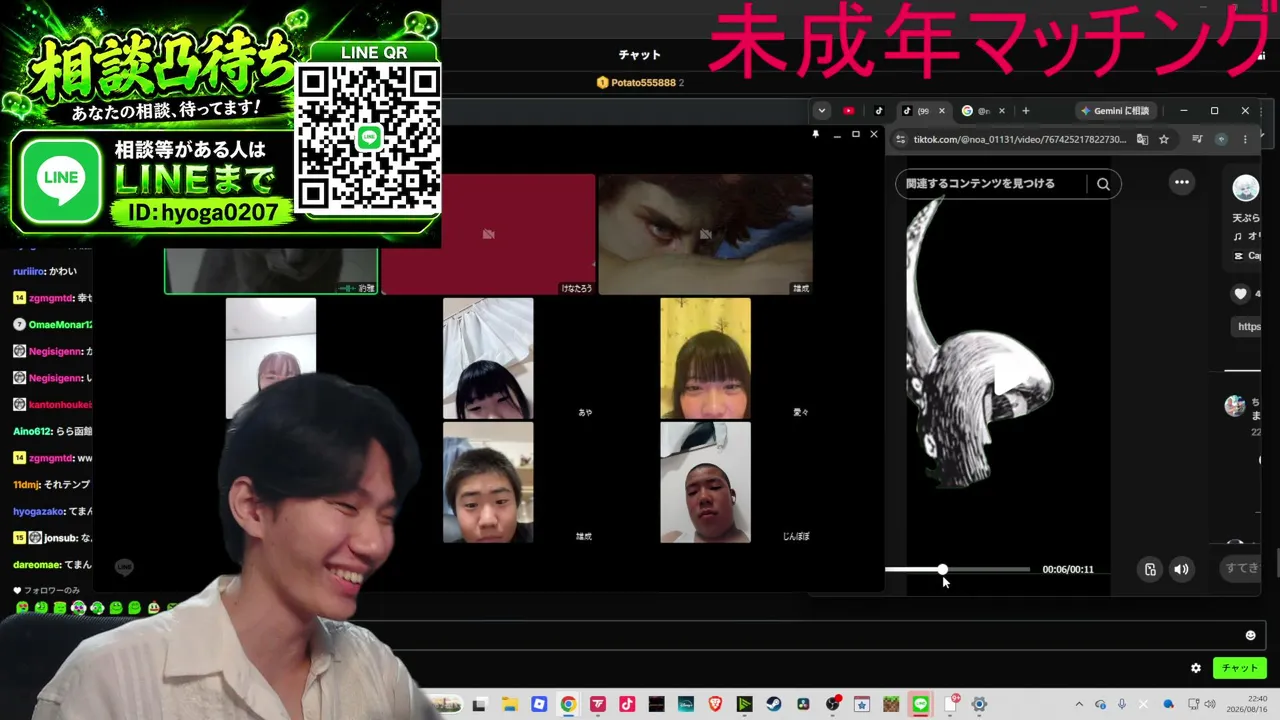Open the チャット tab header
Image resolution: width=1280 pixels, height=720 pixels.
(x=639, y=55)
